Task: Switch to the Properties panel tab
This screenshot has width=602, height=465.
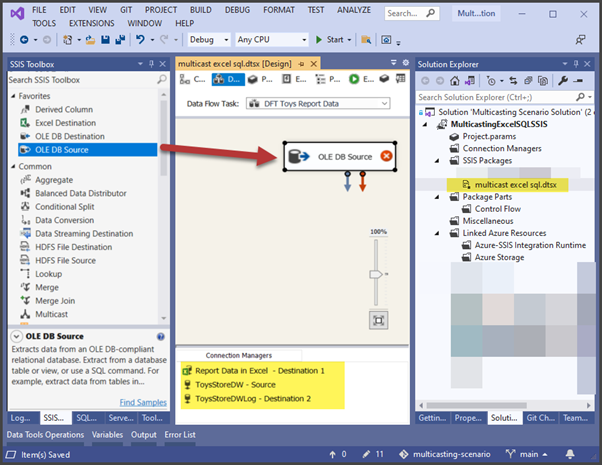Action: [x=468, y=418]
